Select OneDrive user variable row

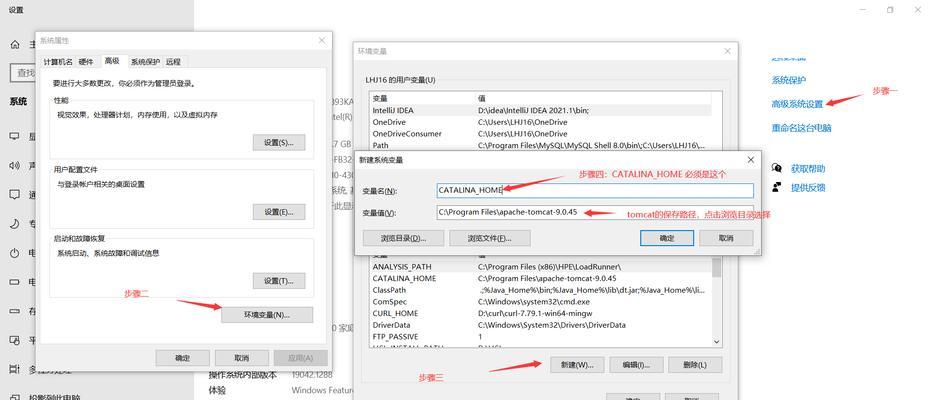pyautogui.click(x=540, y=122)
